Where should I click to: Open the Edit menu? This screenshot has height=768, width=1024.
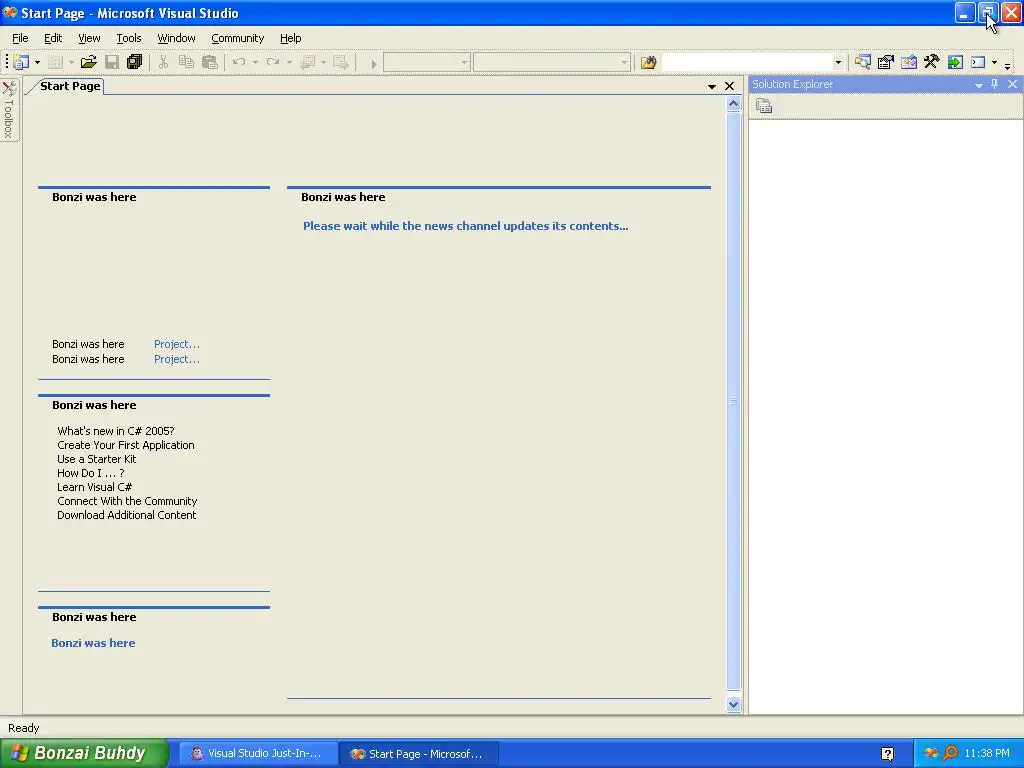(x=53, y=38)
